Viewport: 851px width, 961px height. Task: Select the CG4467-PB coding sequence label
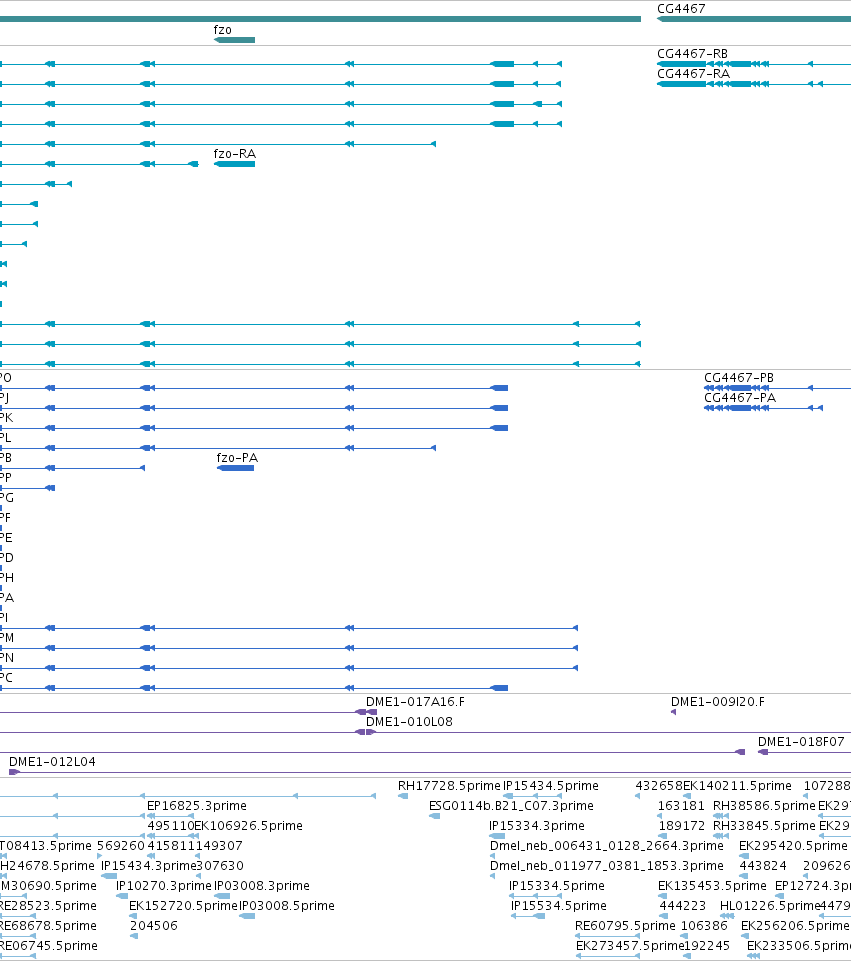click(739, 378)
